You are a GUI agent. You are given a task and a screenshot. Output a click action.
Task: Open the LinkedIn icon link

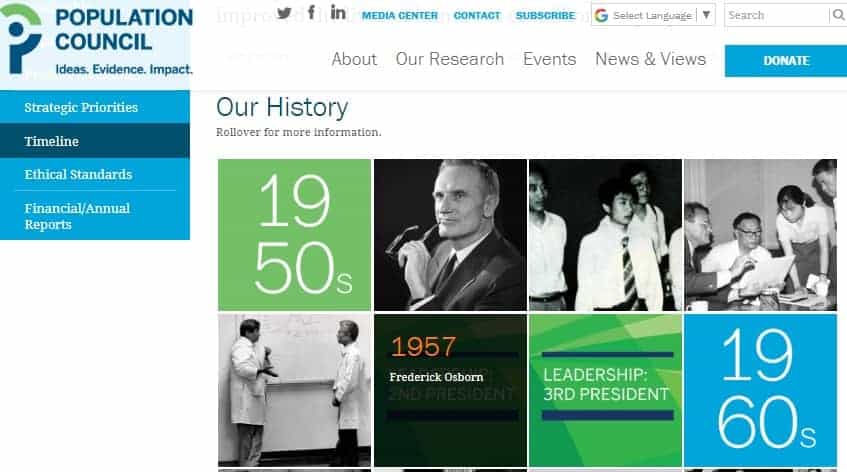pos(338,12)
